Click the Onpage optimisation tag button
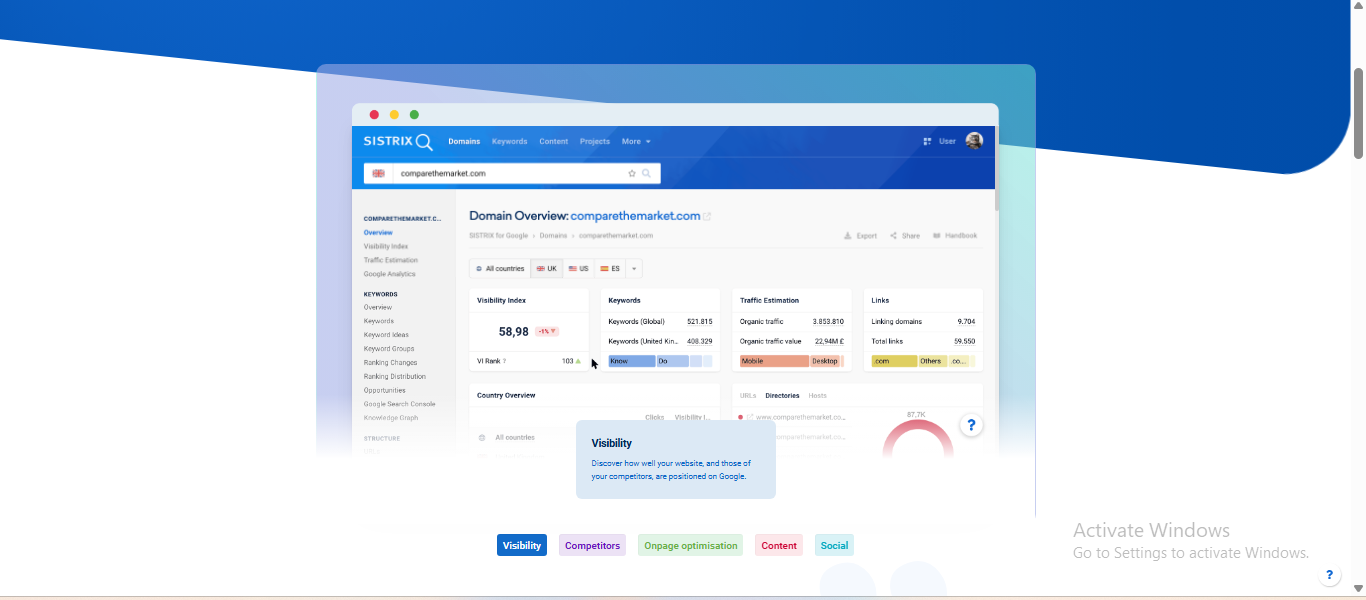1366x600 pixels. 690,545
